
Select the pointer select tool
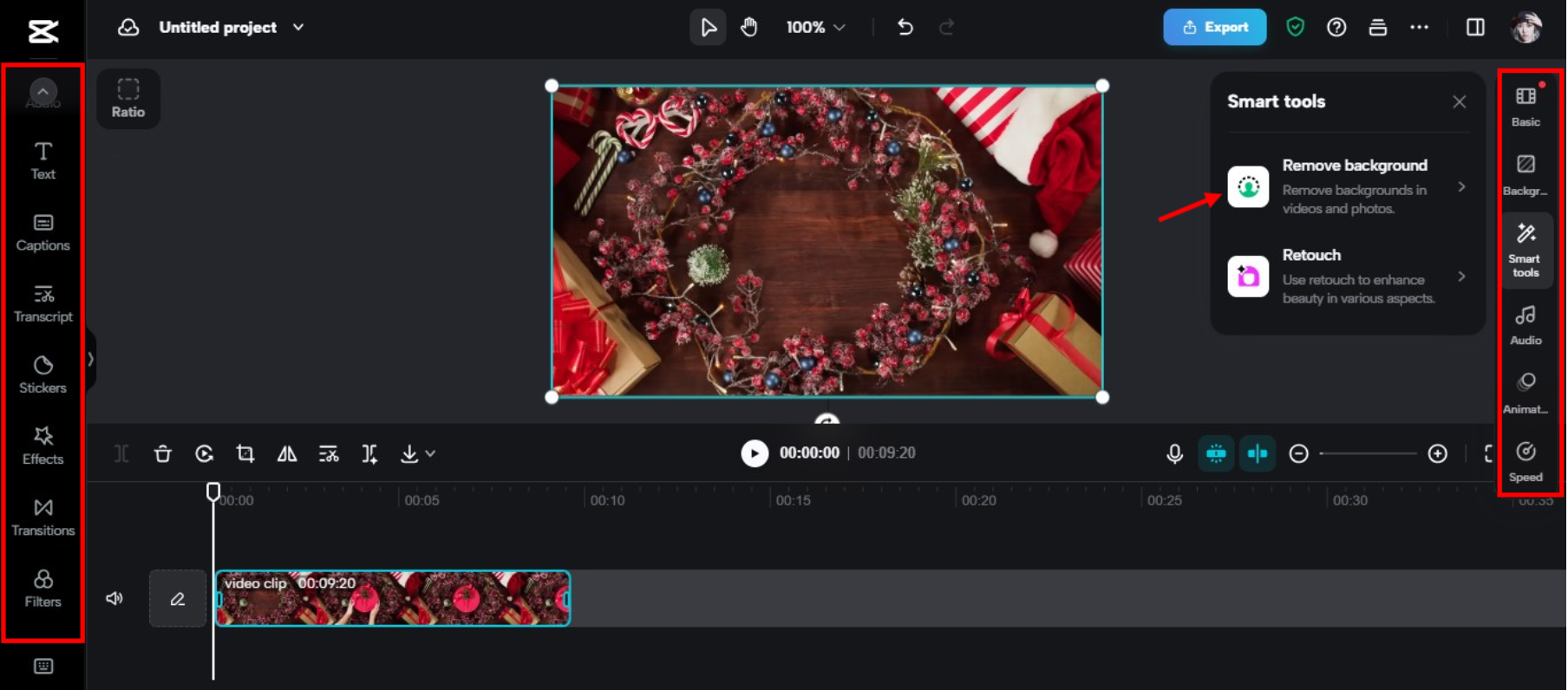[x=709, y=28]
